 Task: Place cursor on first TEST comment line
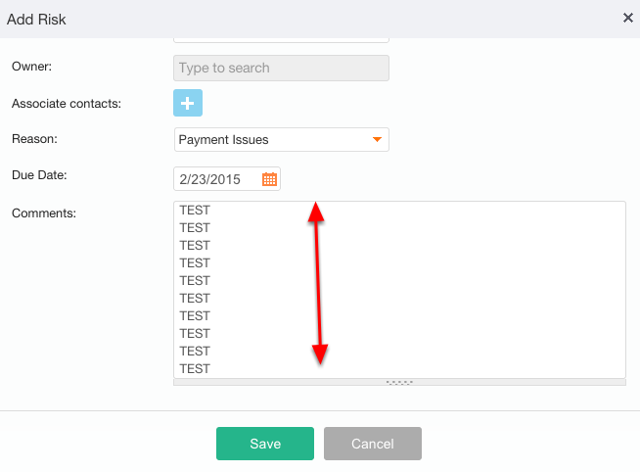[195, 210]
